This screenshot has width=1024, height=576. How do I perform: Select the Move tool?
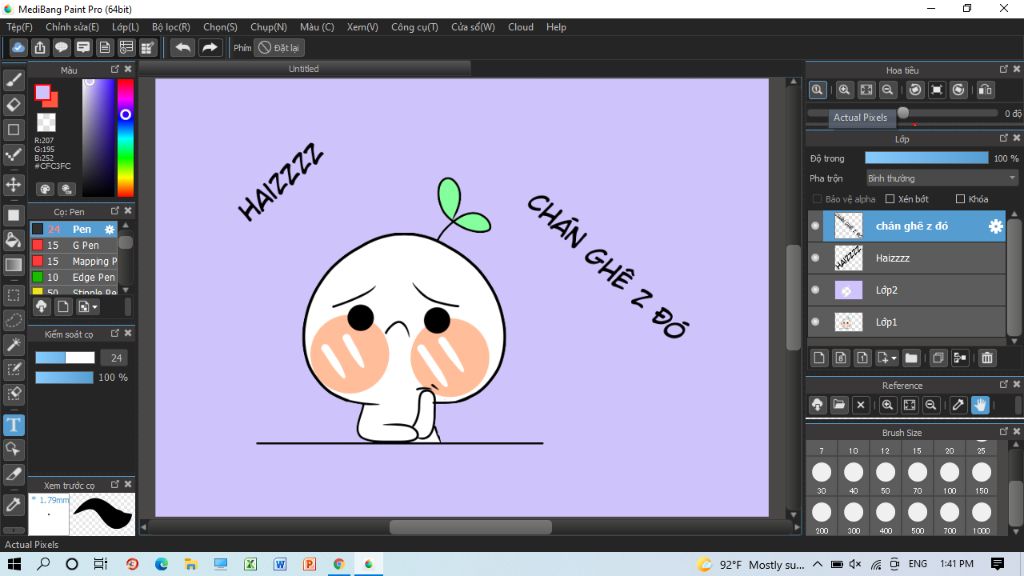[14, 185]
